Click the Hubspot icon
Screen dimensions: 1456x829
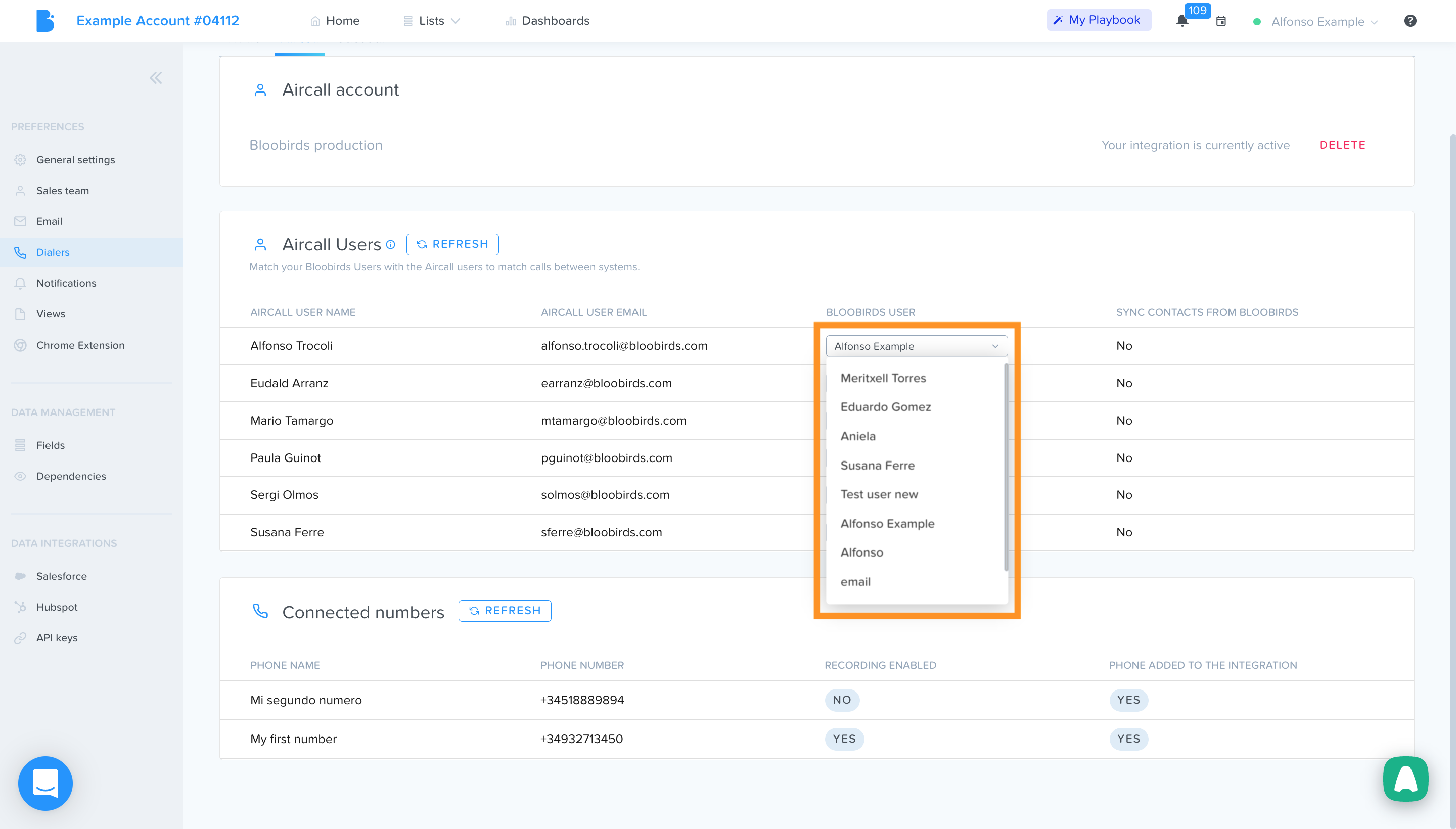pos(21,607)
